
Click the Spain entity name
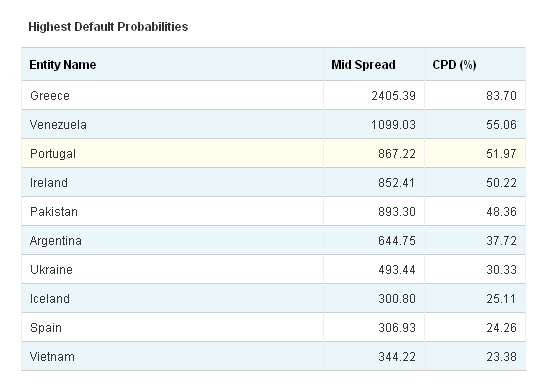46,328
